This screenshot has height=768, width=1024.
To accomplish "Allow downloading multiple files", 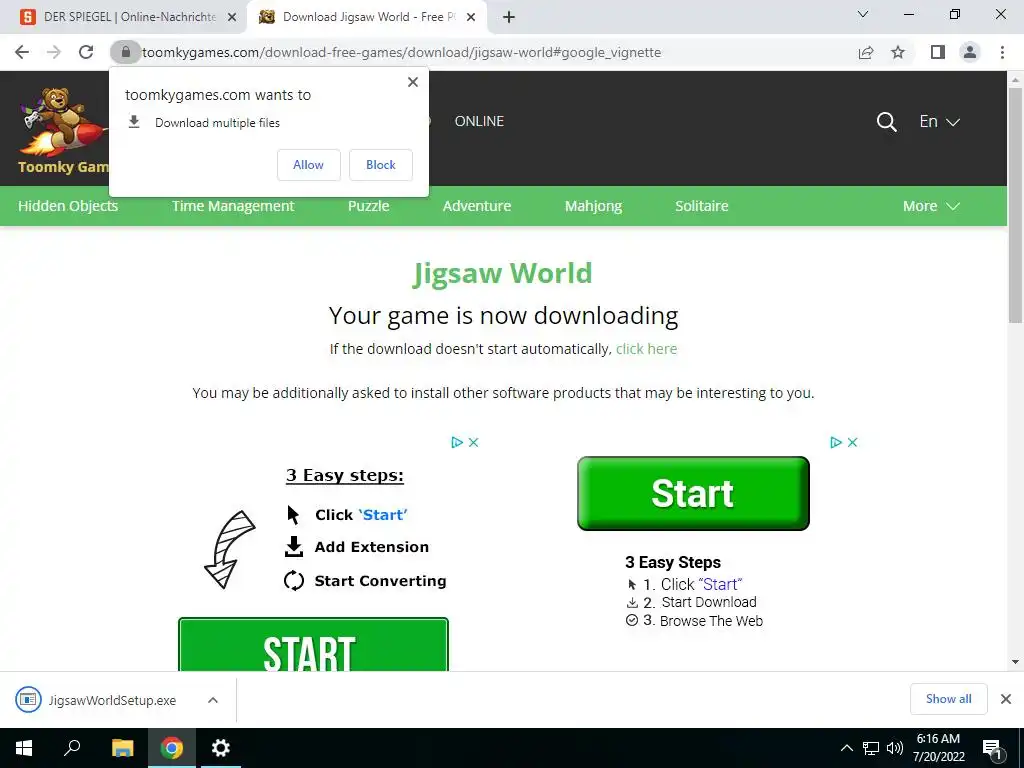I will coord(308,165).
